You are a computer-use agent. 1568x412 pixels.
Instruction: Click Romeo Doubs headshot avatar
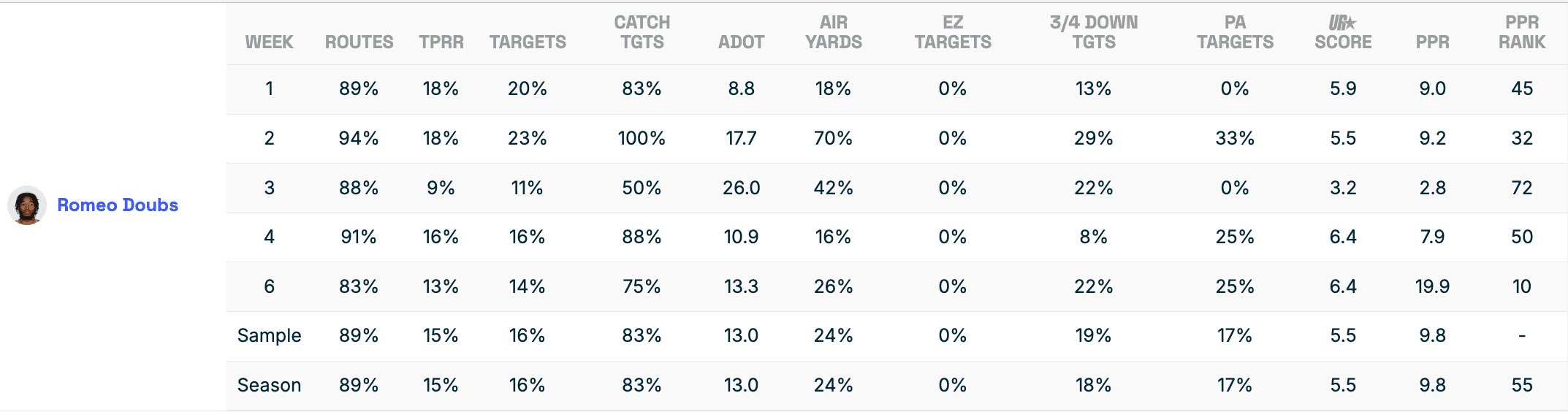click(x=27, y=205)
